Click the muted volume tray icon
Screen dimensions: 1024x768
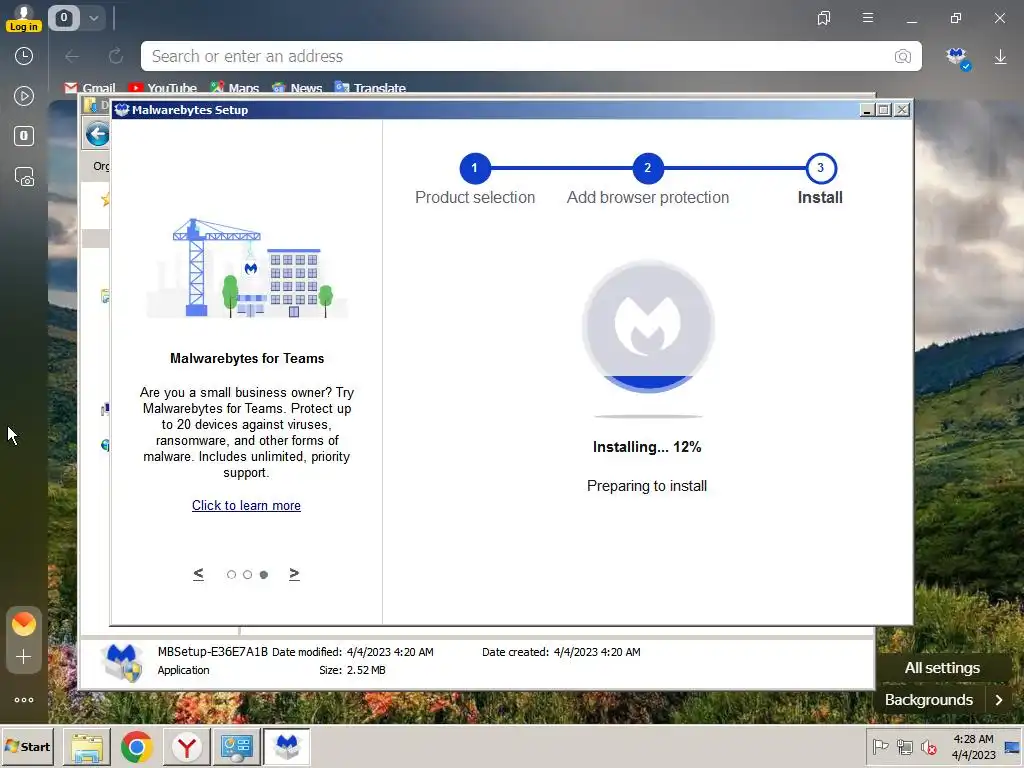coord(928,746)
